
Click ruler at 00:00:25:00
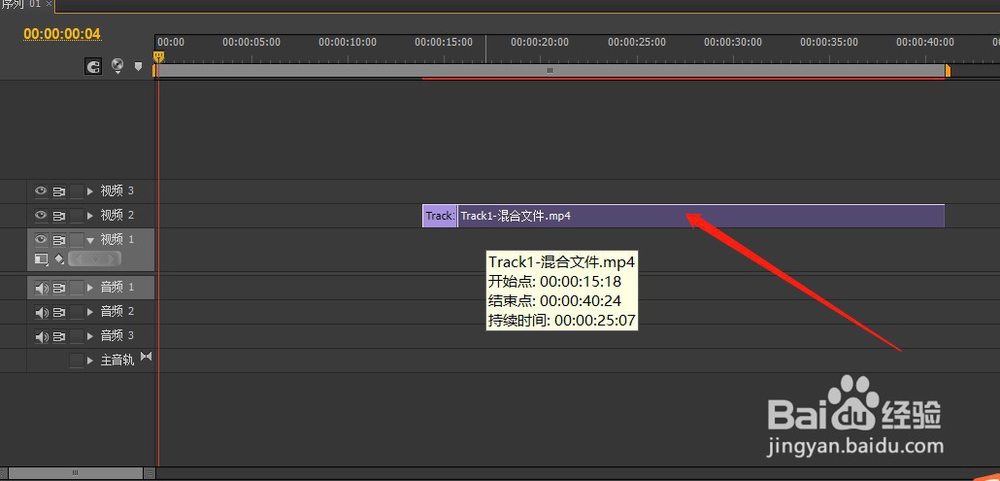click(636, 42)
